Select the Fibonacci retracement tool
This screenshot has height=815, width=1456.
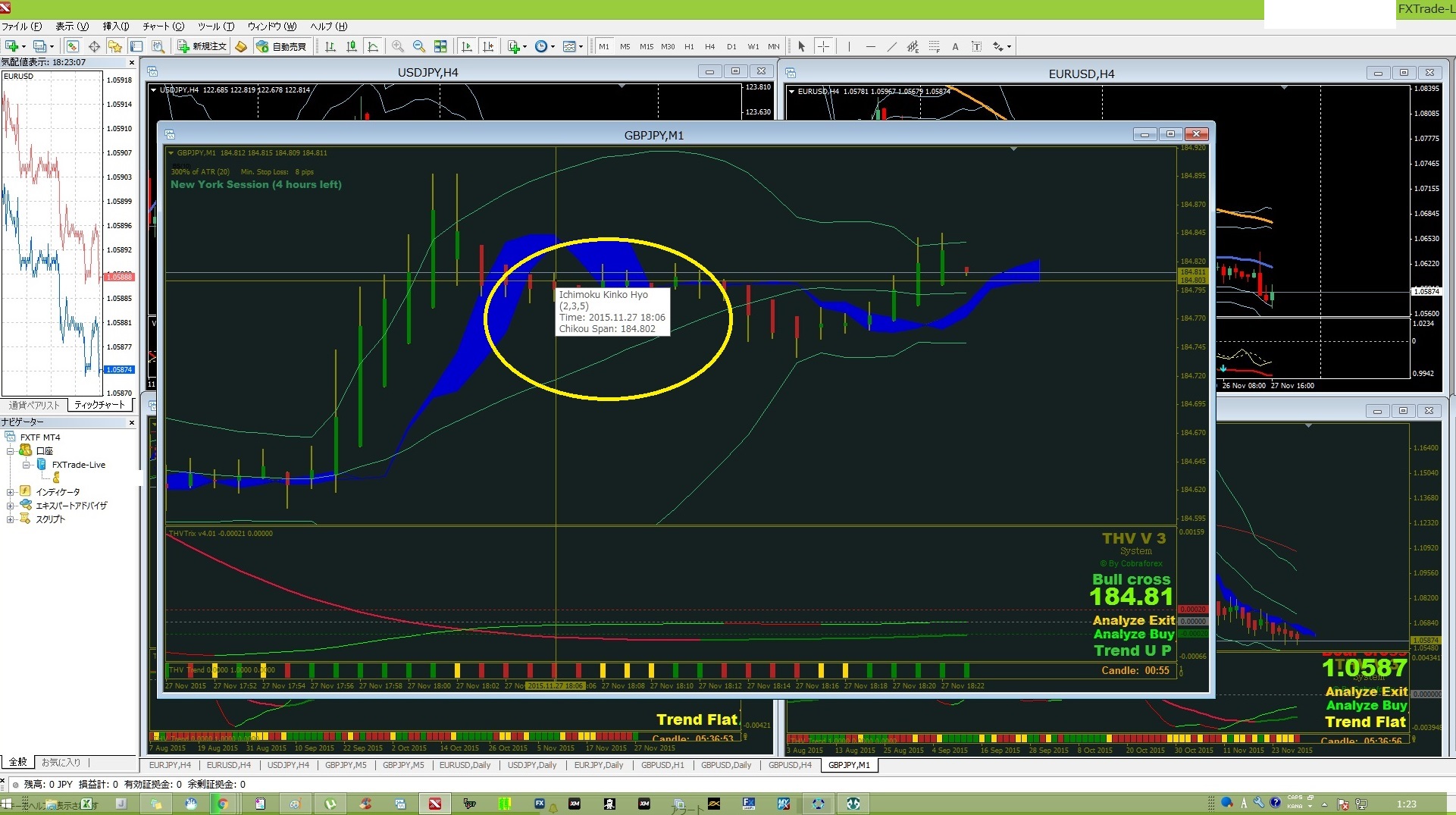[934, 47]
